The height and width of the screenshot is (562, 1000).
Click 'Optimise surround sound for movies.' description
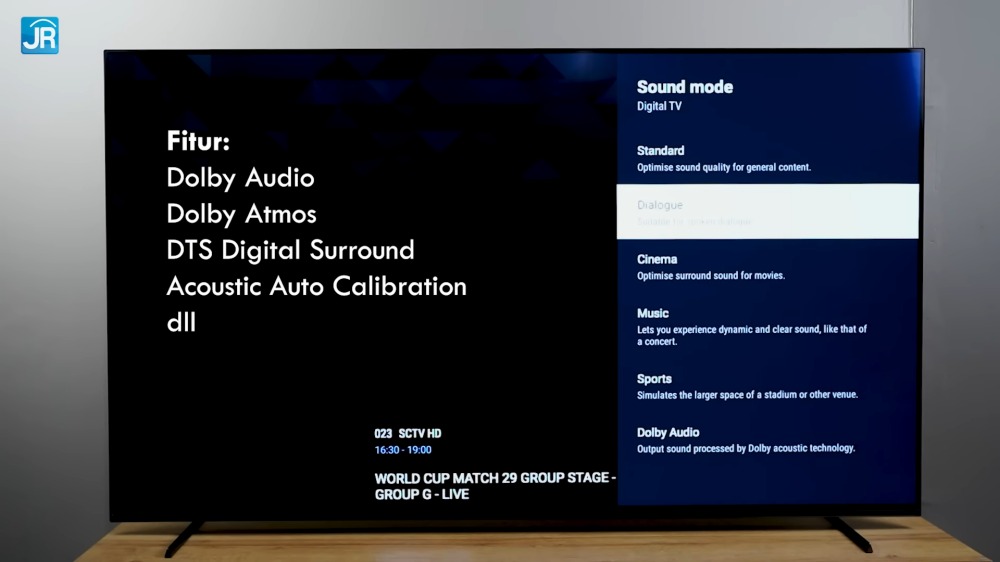click(710, 276)
